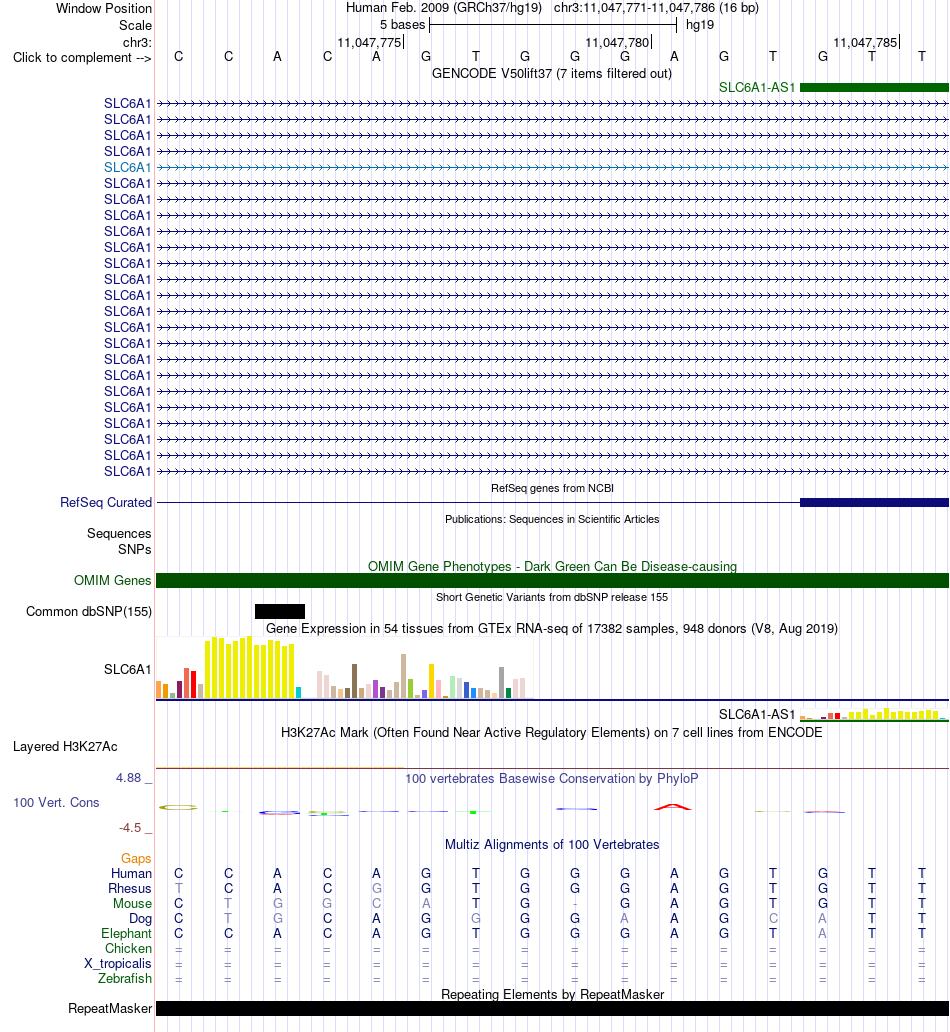Click the 'Chicken' alignment row label
Image resolution: width=950 pixels, height=1032 pixels.
click(128, 949)
